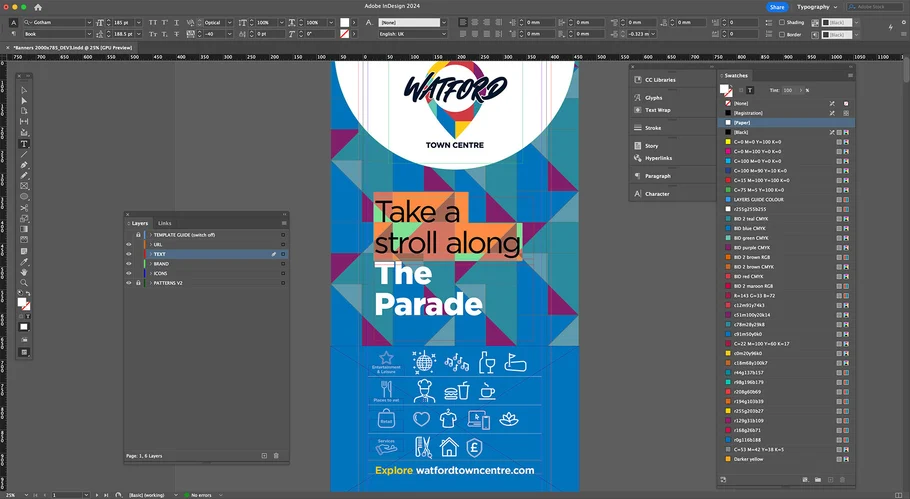Select the BID 2 teal CMYK swatch
Viewport: 910px width, 499px height.
[x=786, y=219]
